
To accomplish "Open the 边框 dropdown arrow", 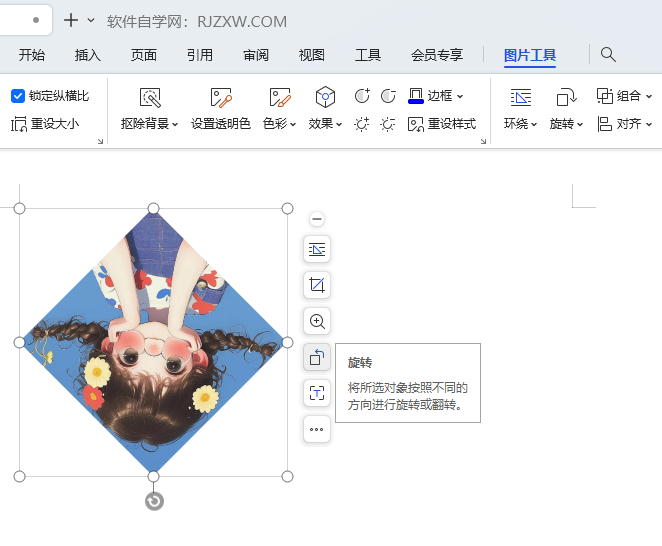I will (460, 96).
